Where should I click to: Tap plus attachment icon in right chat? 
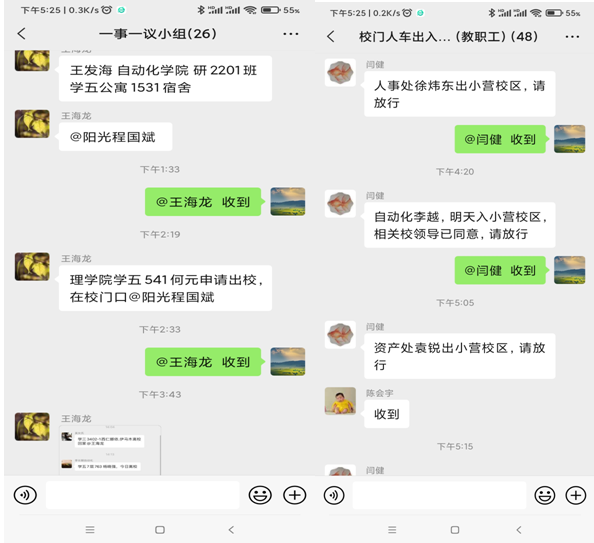(x=576, y=495)
